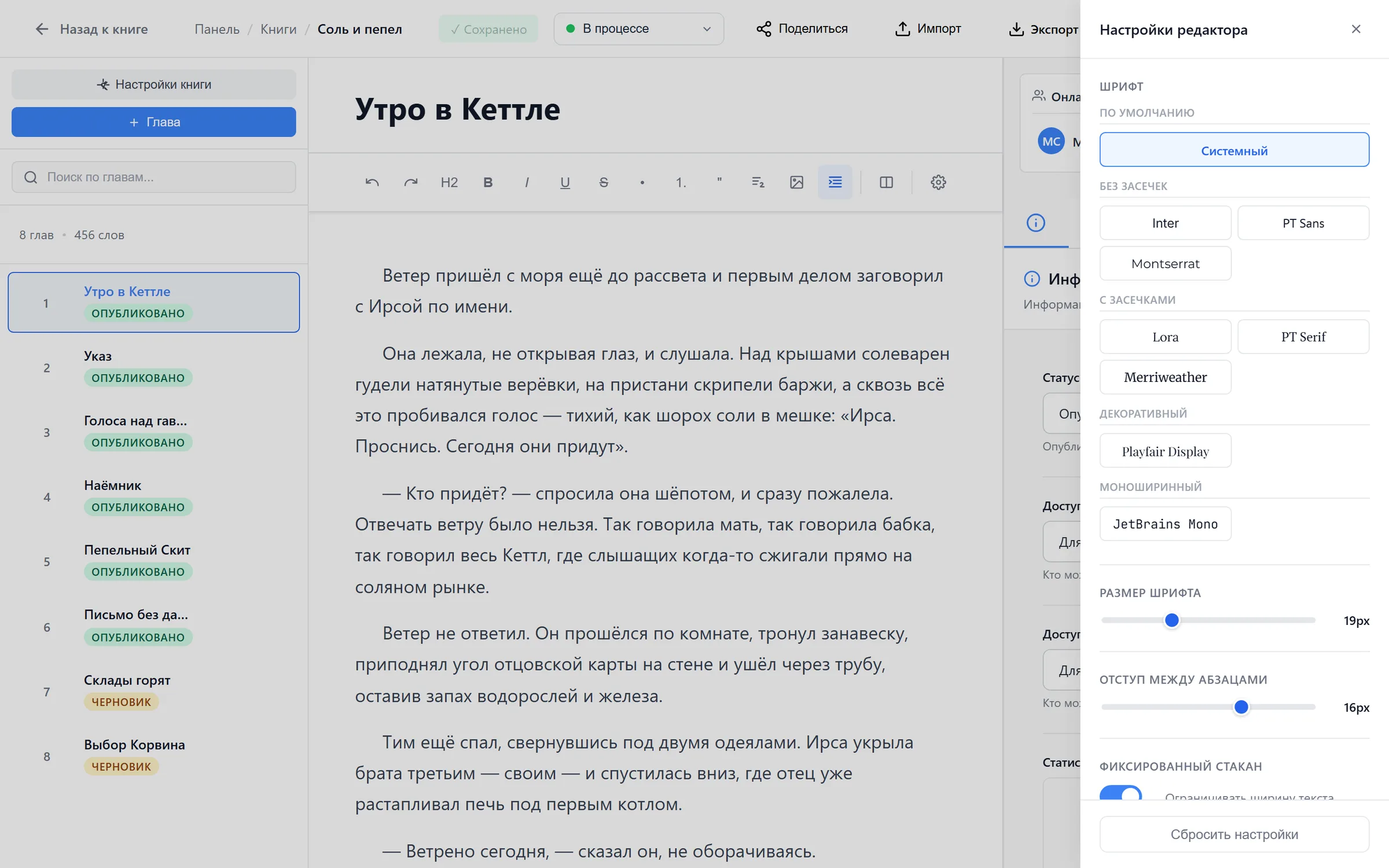
Task: Click the Сбросить настройки button
Action: point(1234,834)
